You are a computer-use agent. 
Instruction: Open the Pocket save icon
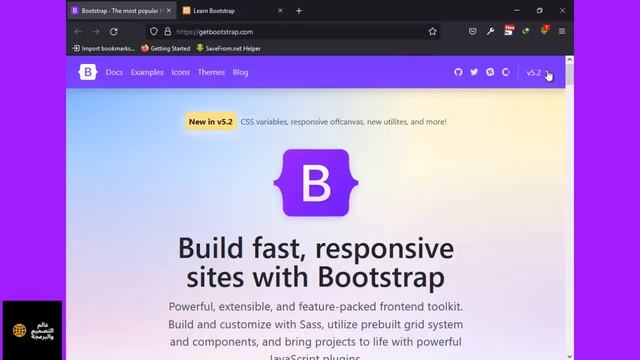[472, 31]
